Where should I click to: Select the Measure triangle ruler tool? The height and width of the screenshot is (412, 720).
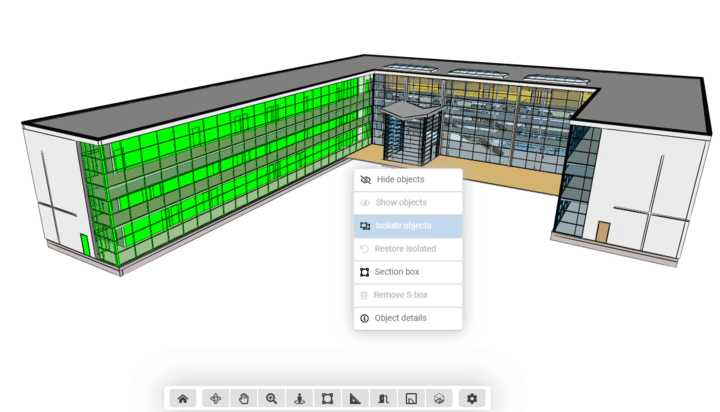point(355,398)
